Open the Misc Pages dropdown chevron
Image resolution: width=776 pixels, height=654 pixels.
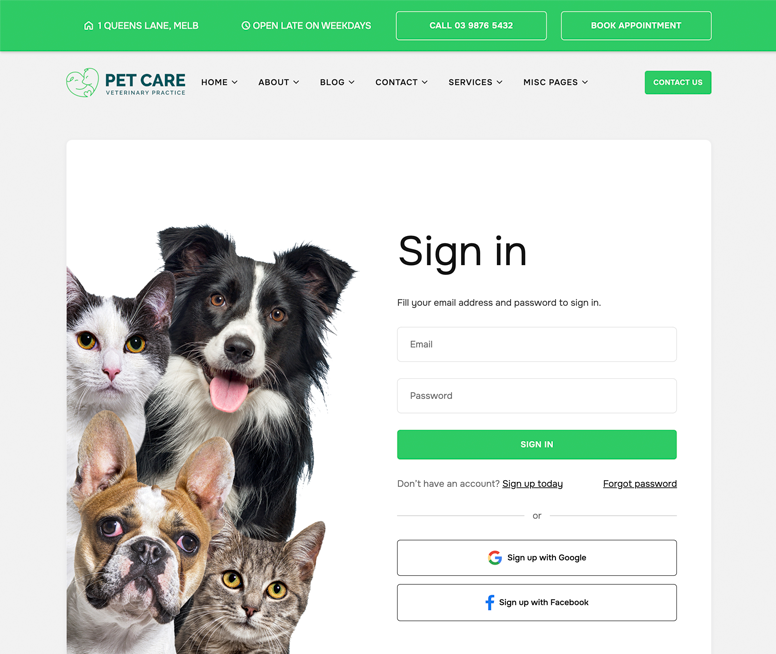[585, 82]
